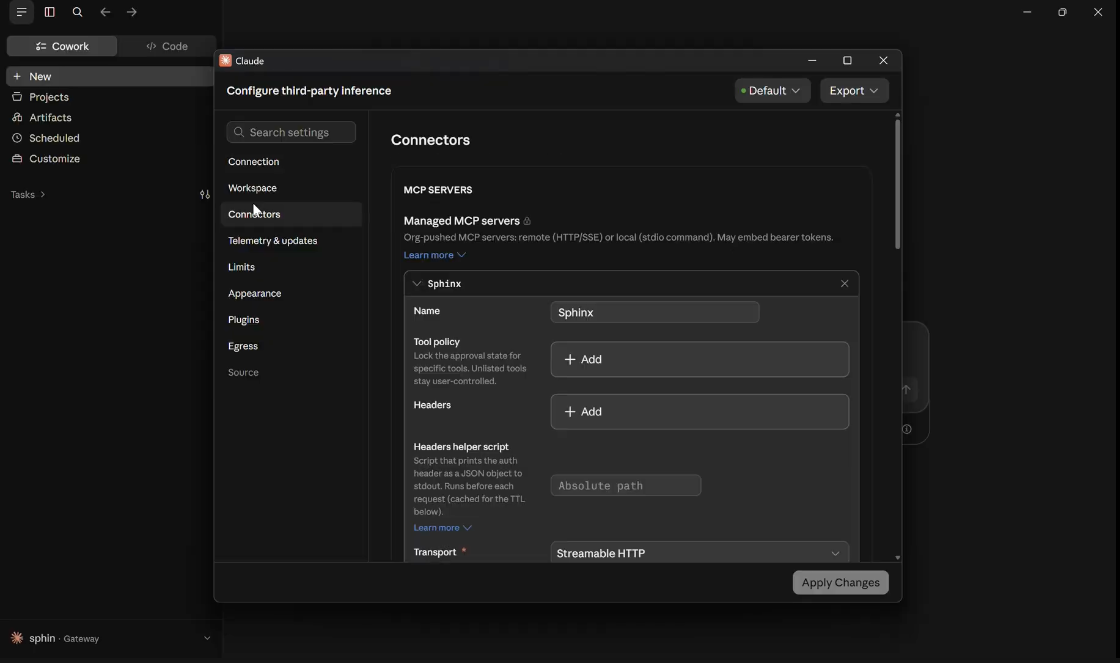Viewport: 1120px width, 663px height.
Task: Expand Learn more under Headers helper script
Action: 442,528
